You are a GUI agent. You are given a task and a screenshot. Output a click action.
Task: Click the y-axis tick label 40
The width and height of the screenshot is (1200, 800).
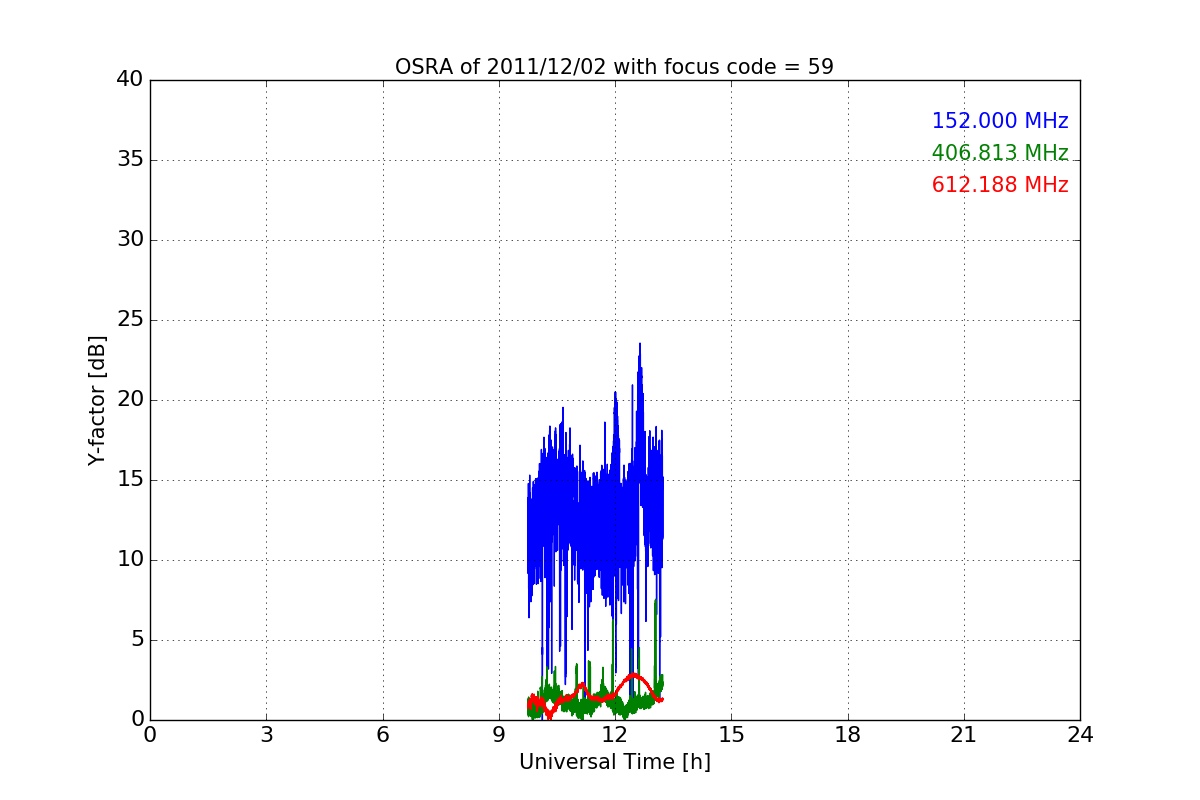(130, 79)
